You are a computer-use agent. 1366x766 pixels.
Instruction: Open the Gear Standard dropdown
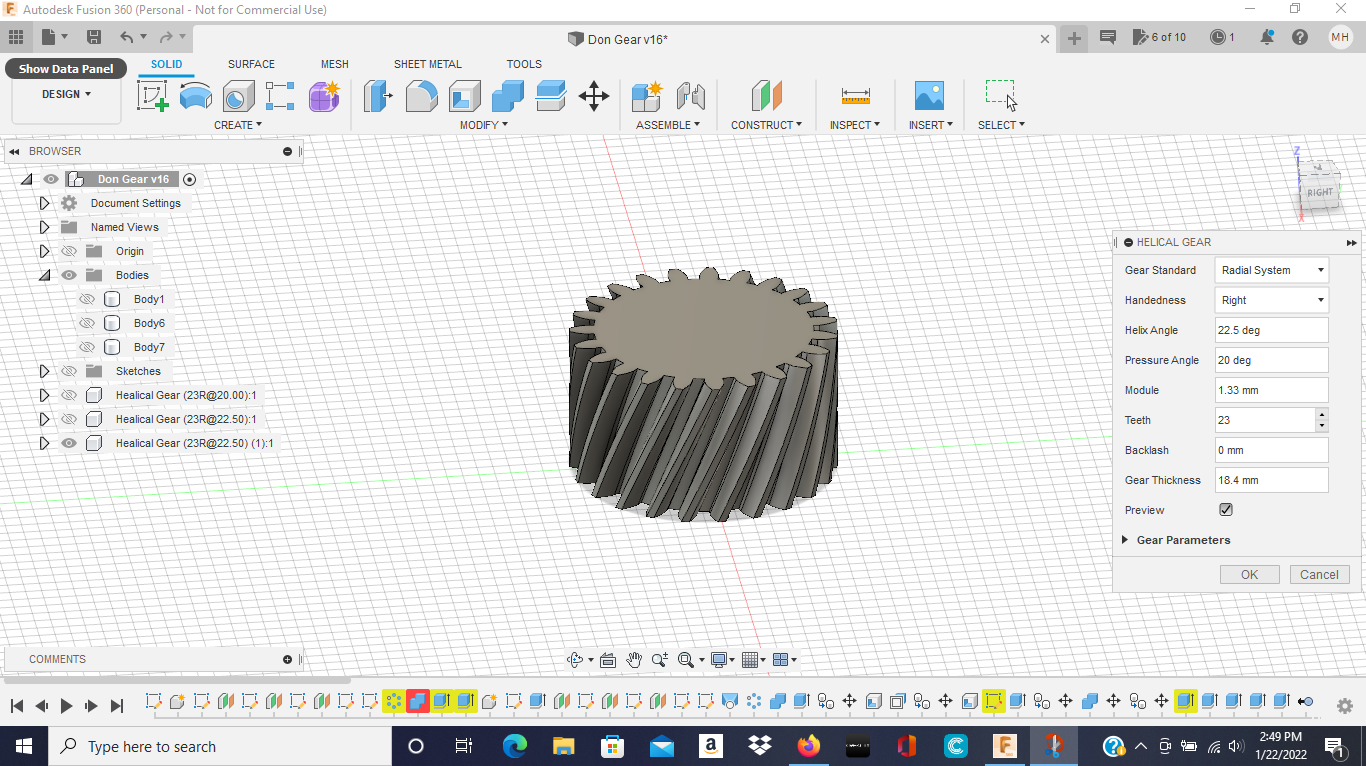[1272, 270]
